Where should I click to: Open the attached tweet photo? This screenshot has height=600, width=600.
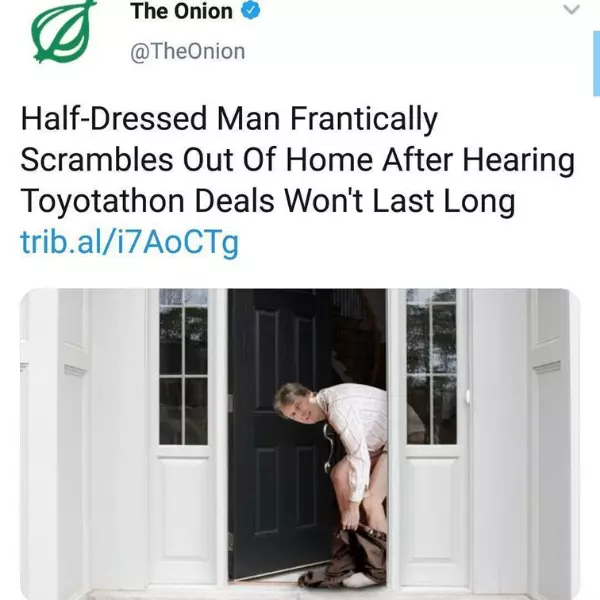[x=300, y=444]
